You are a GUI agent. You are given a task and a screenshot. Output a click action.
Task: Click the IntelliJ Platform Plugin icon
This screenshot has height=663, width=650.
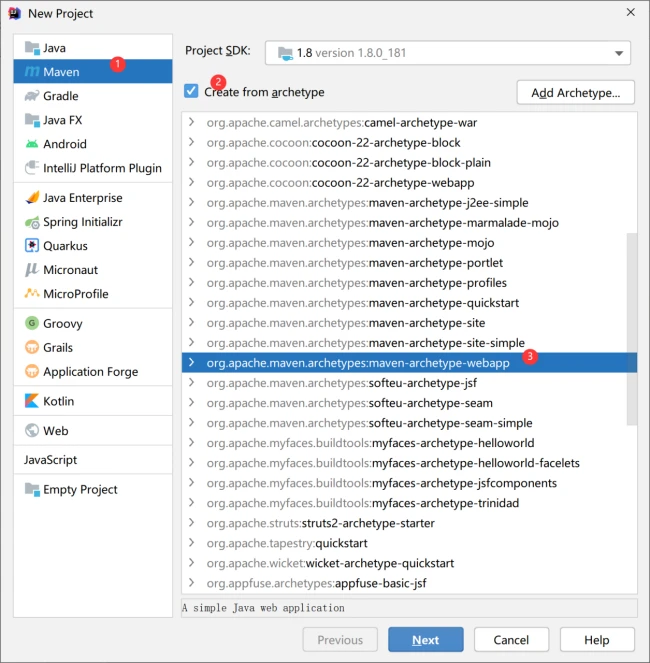tap(32, 168)
